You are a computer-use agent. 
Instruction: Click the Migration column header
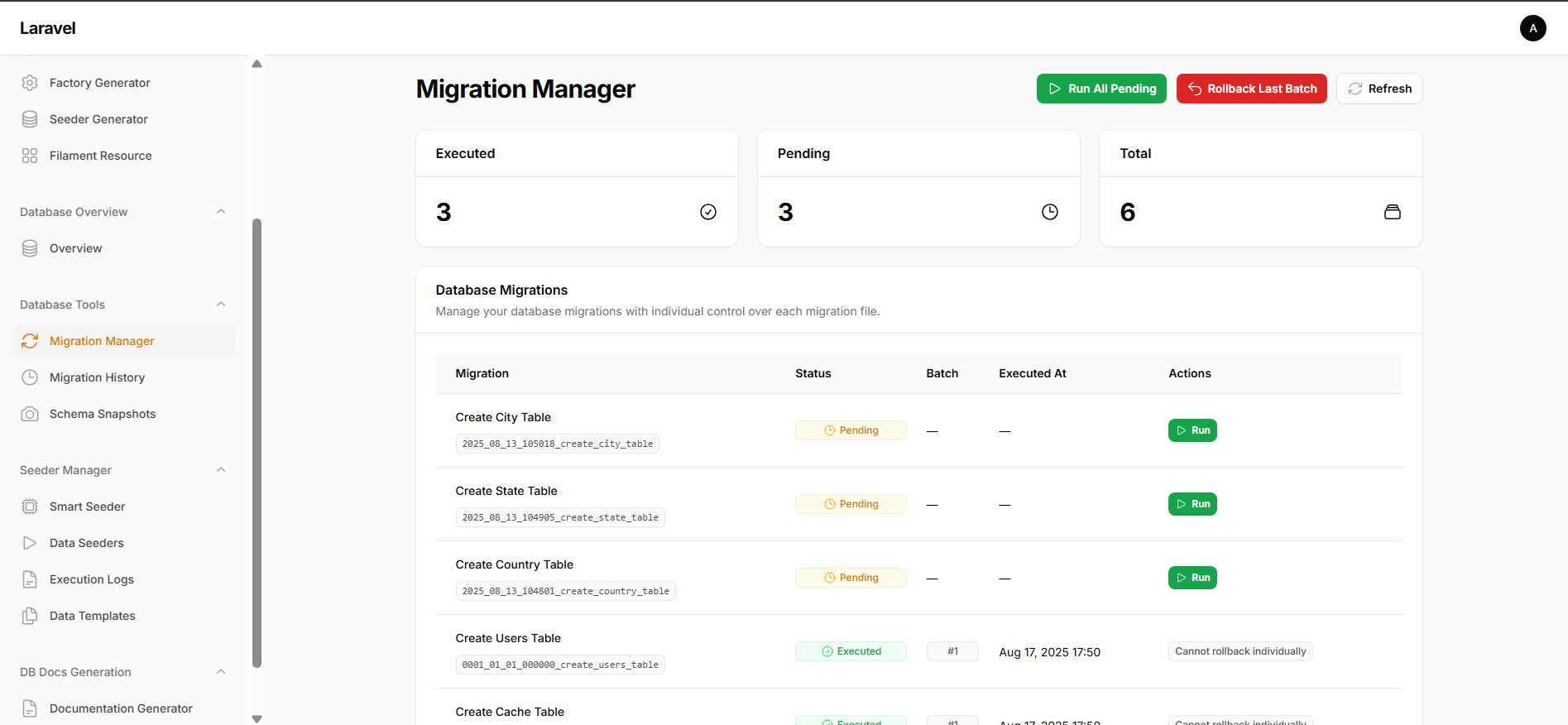(482, 373)
